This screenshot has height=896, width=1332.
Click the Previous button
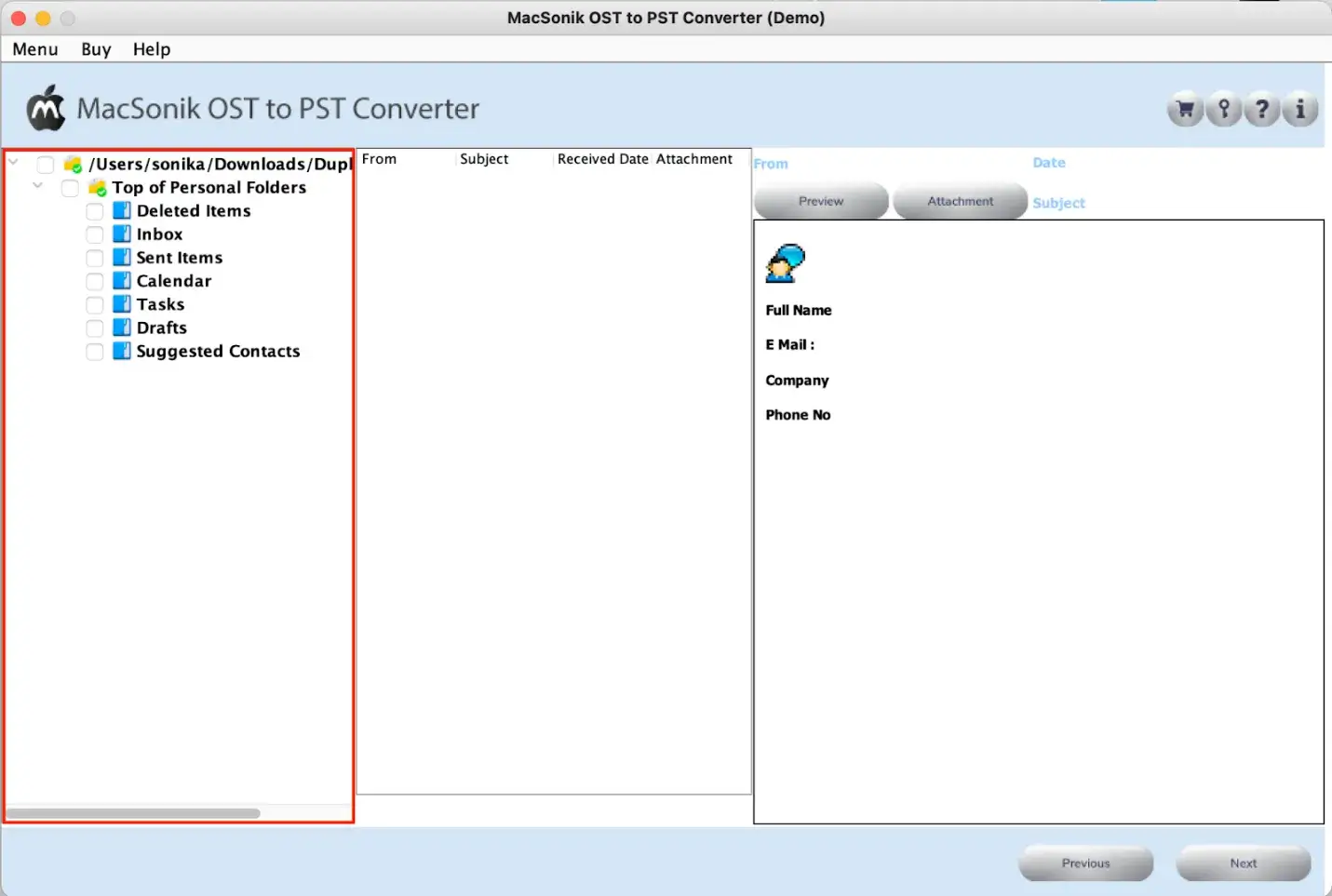coord(1086,863)
